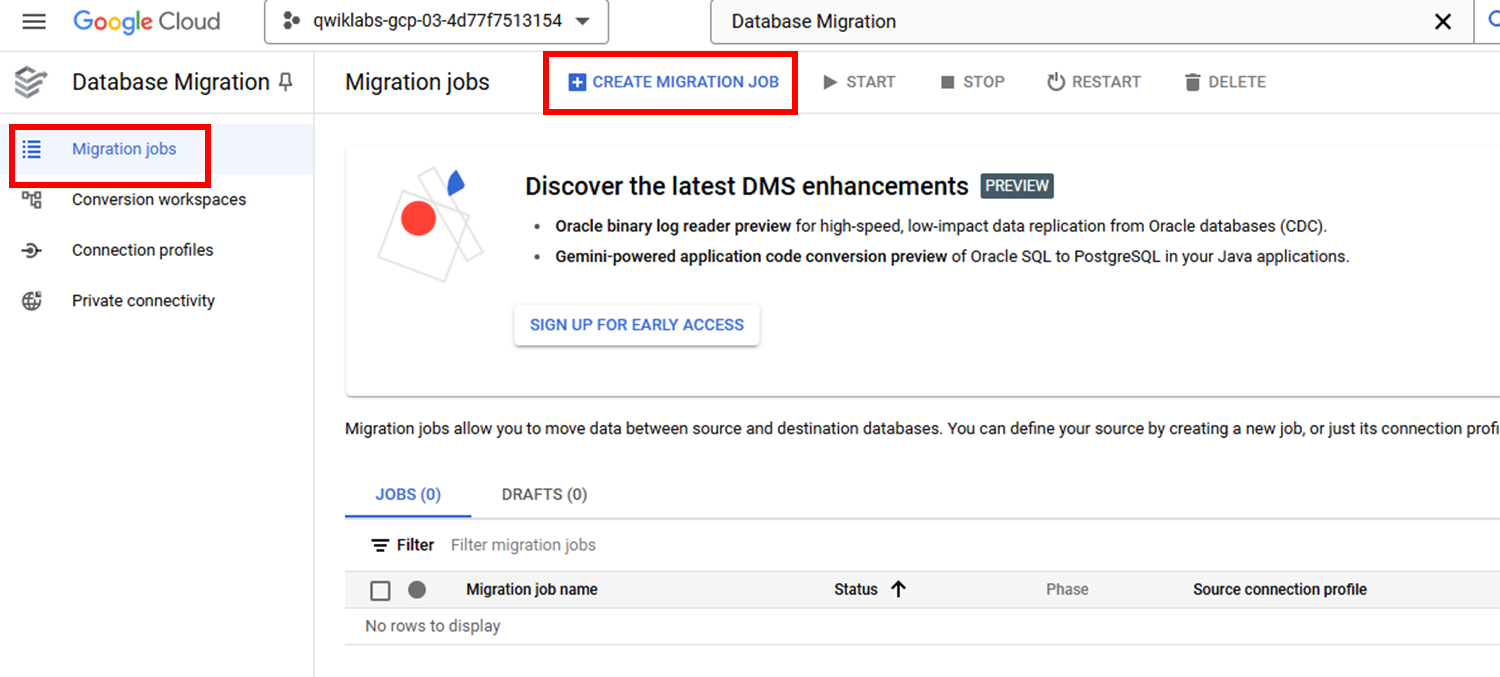Click the Connection profiles icon

[x=32, y=250]
